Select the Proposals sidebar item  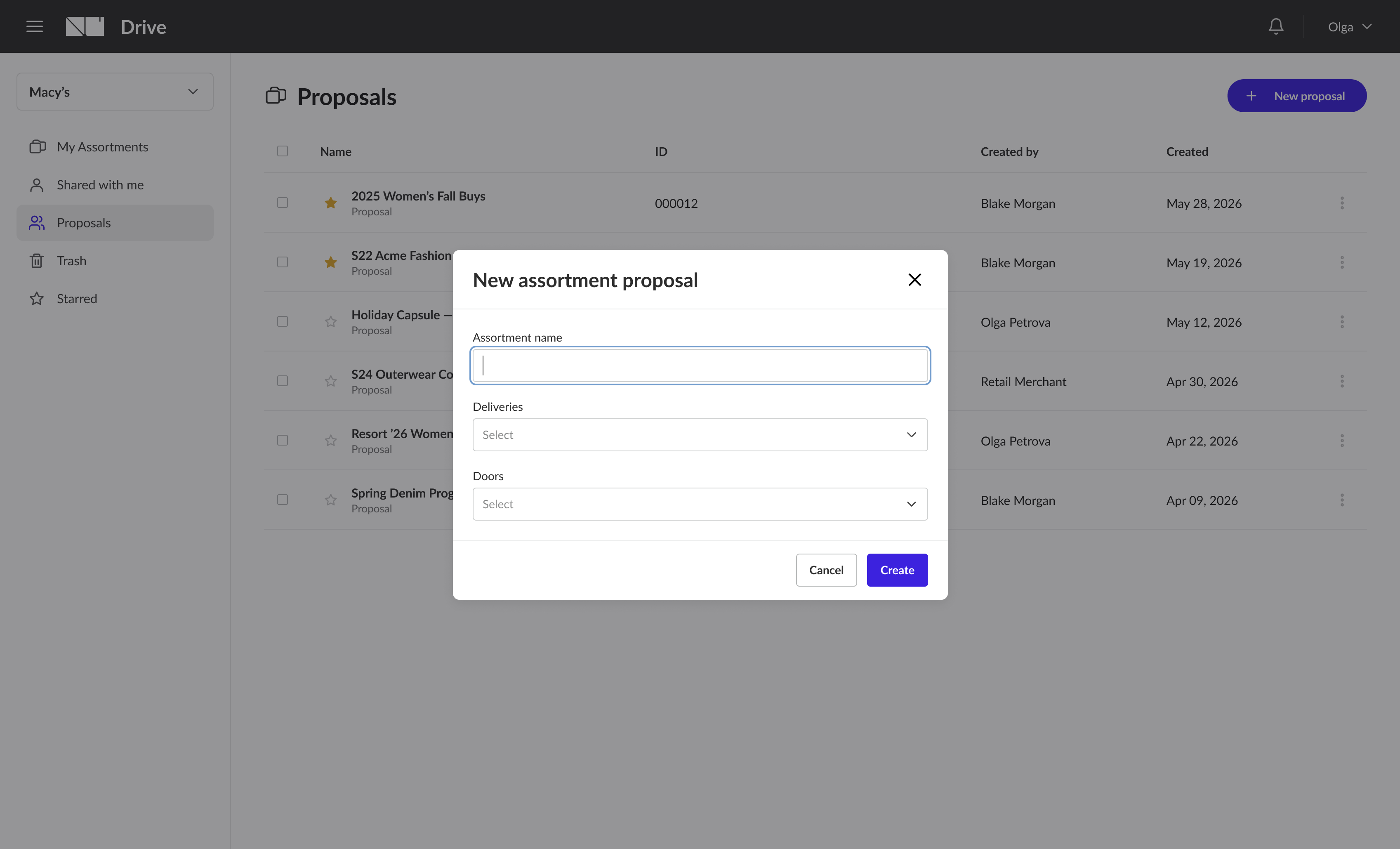pos(115,223)
